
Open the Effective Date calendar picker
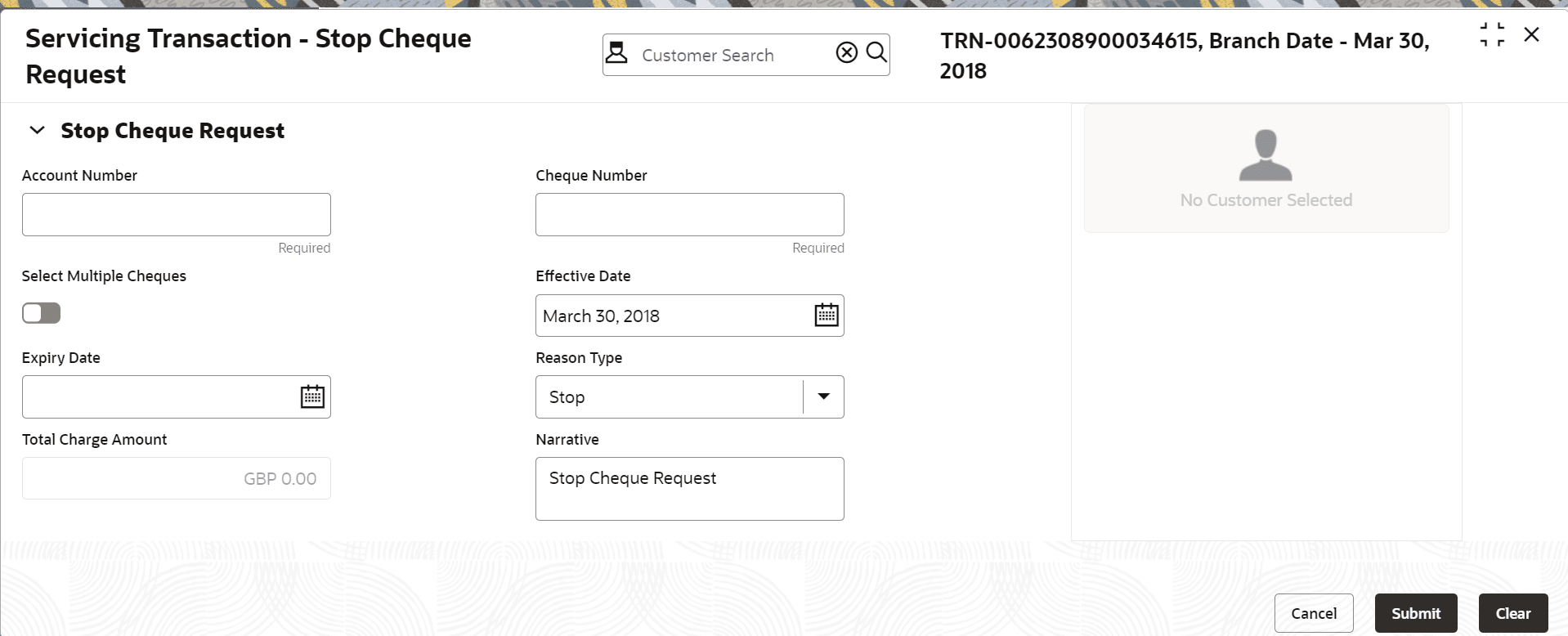(x=827, y=315)
